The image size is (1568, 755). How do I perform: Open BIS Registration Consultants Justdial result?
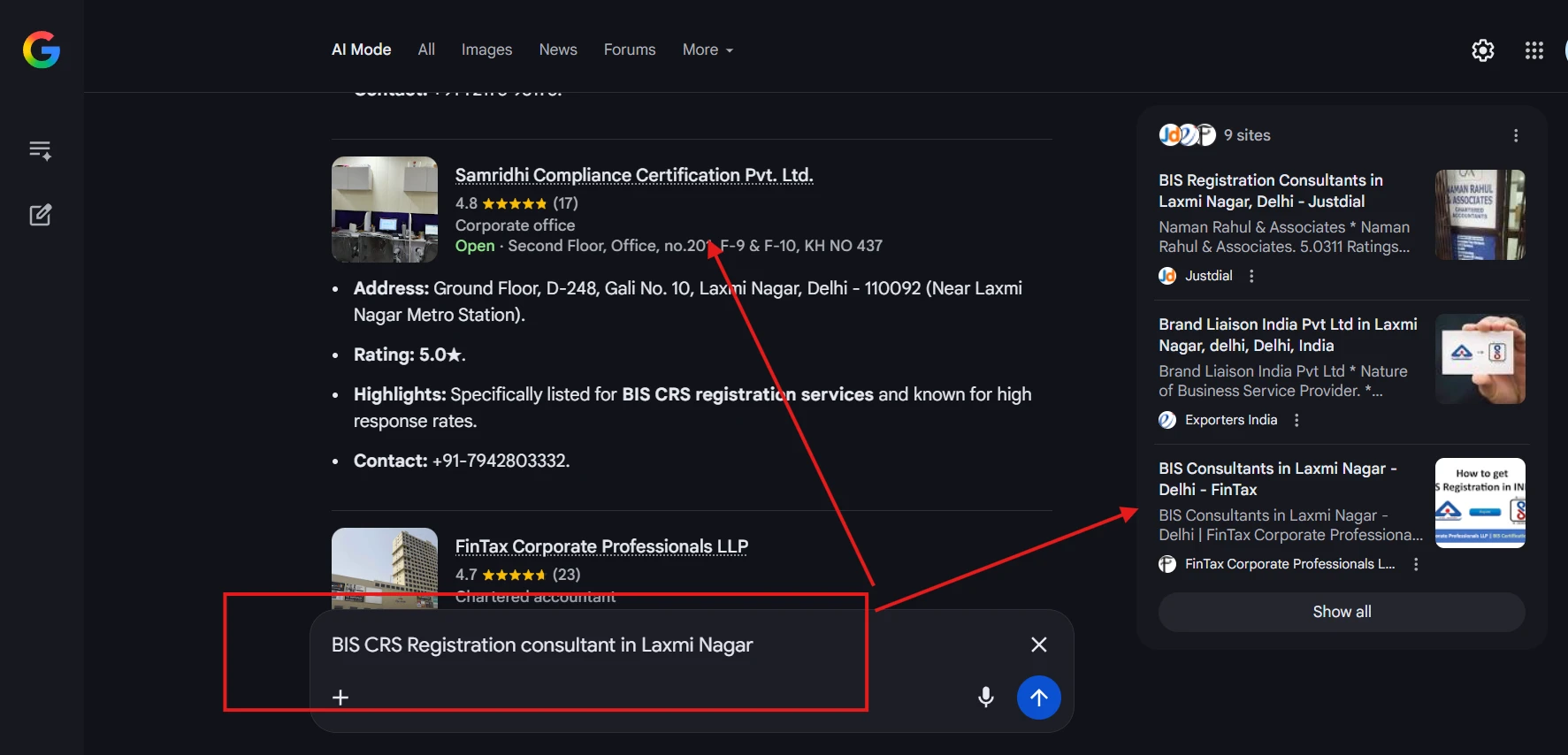tap(1271, 191)
